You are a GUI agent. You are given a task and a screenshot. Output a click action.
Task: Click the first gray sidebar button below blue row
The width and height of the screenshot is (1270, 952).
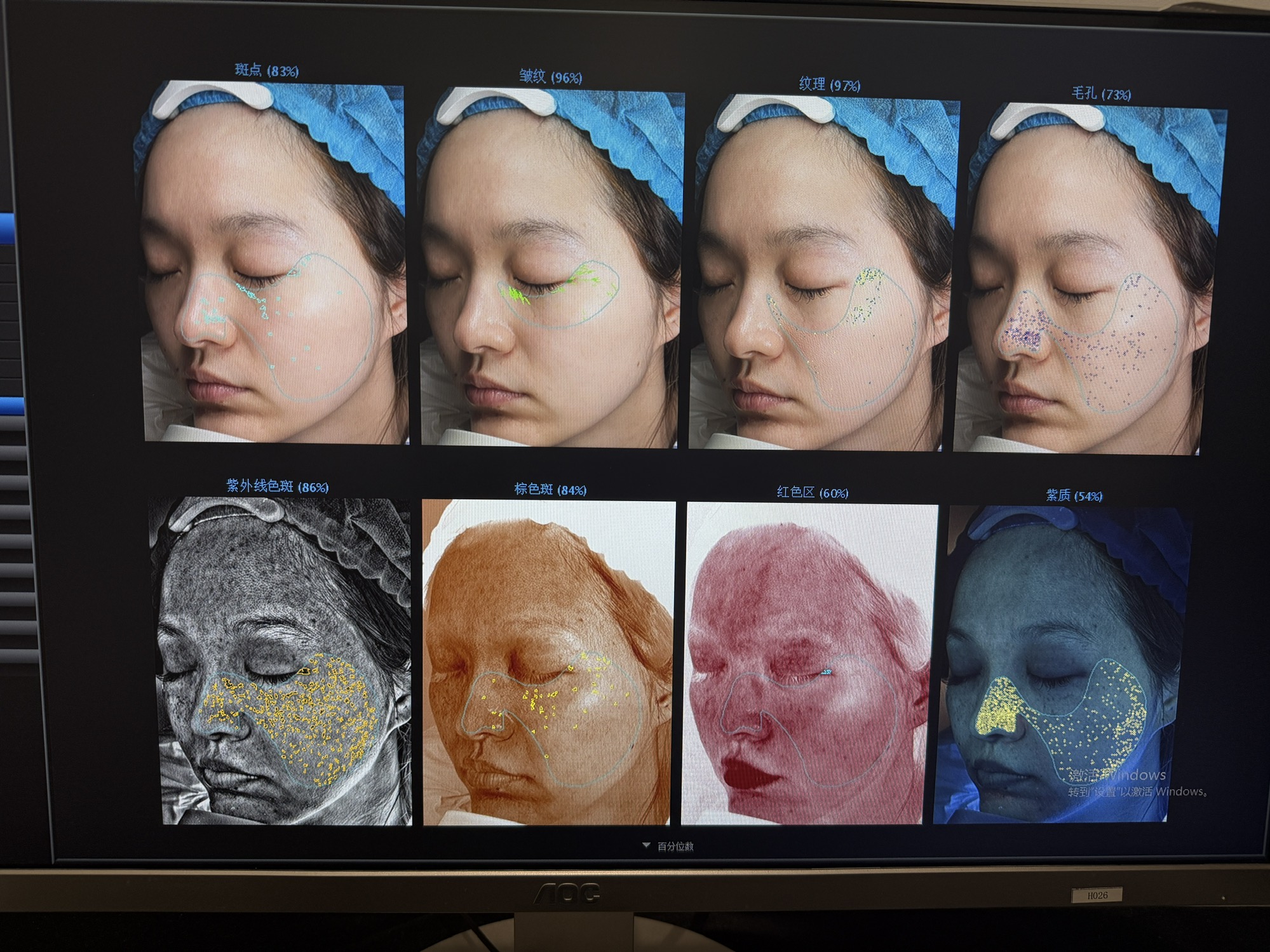pos(13,422)
